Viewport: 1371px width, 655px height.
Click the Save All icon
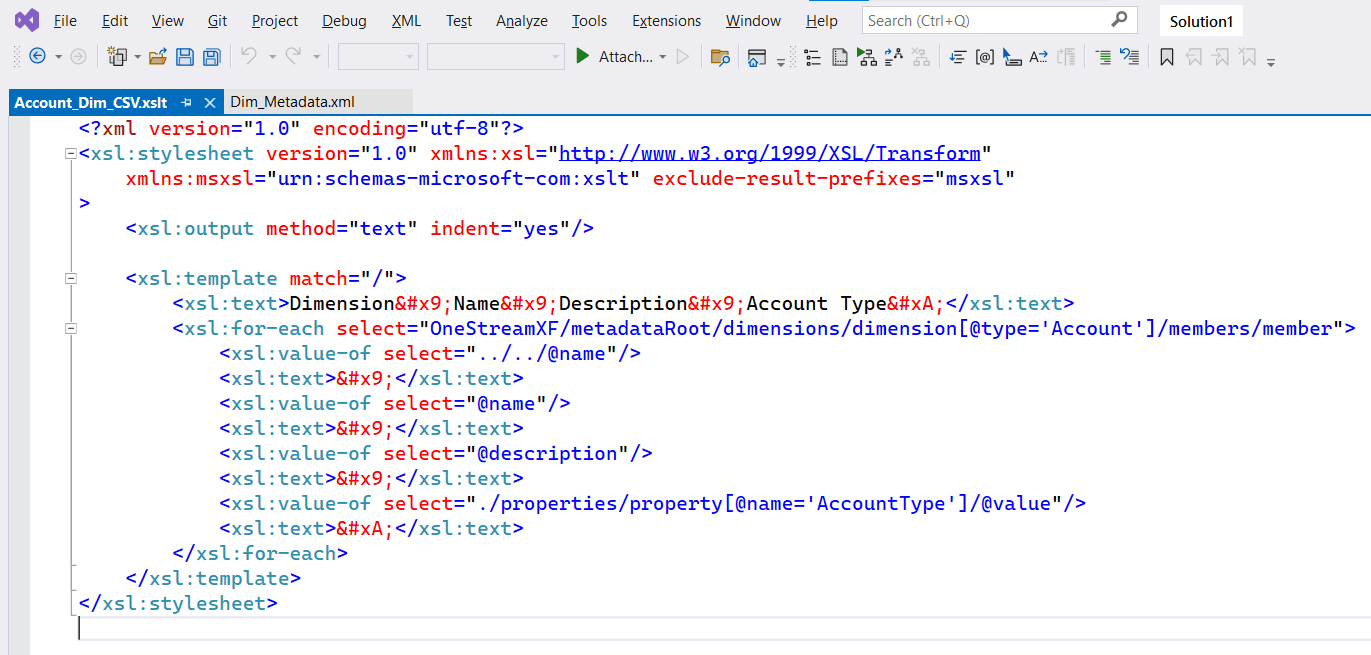pos(211,57)
